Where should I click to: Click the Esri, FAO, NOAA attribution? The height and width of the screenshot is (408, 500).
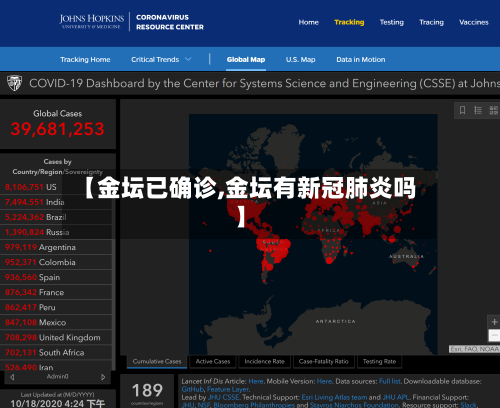(474, 349)
